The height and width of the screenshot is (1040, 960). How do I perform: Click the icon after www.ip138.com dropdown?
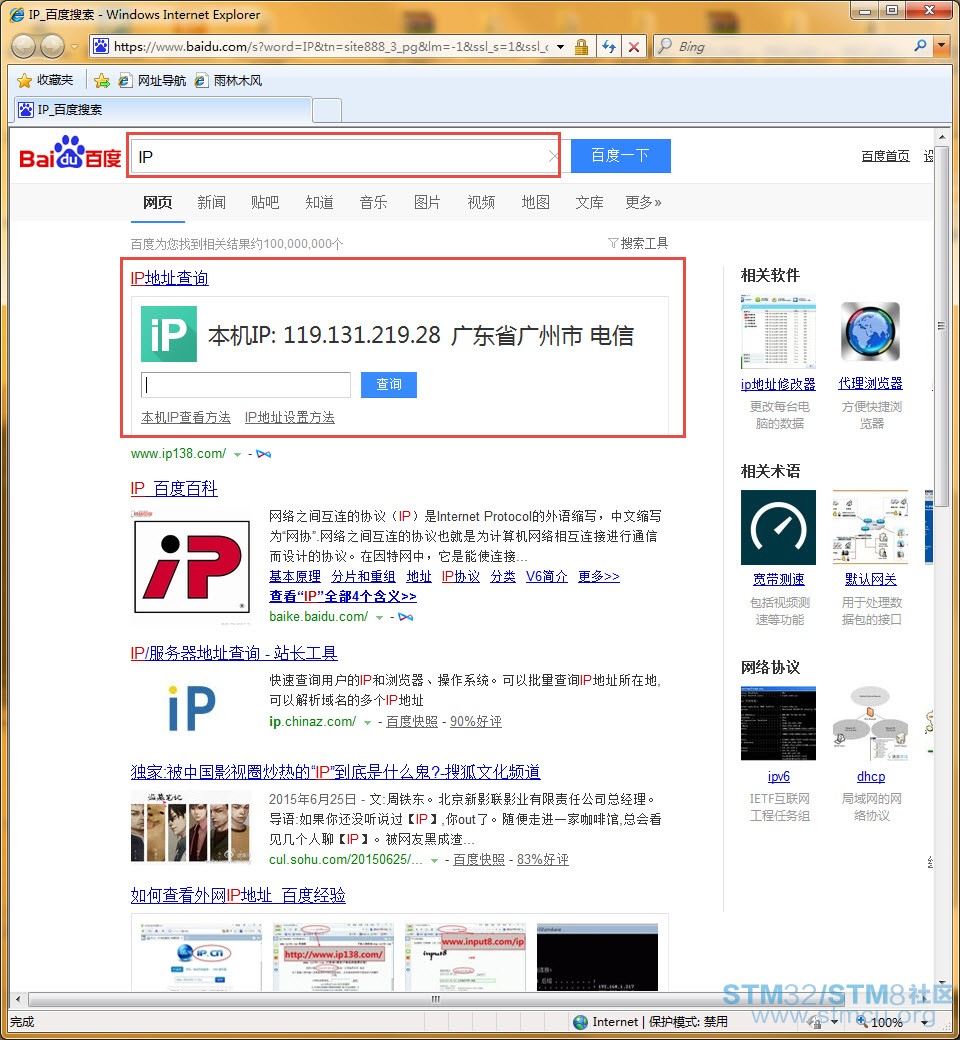tap(263, 454)
